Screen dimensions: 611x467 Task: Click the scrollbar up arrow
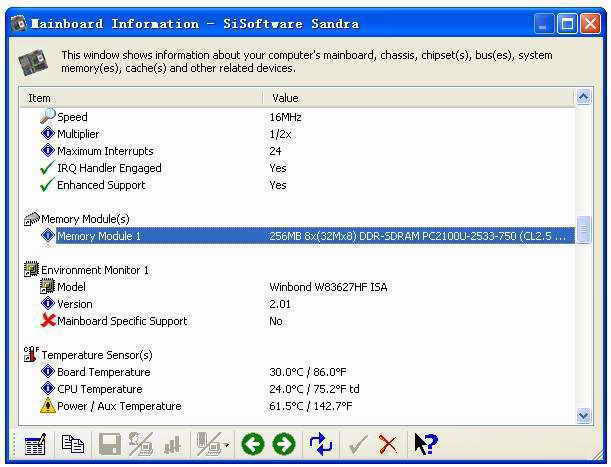pyautogui.click(x=584, y=97)
